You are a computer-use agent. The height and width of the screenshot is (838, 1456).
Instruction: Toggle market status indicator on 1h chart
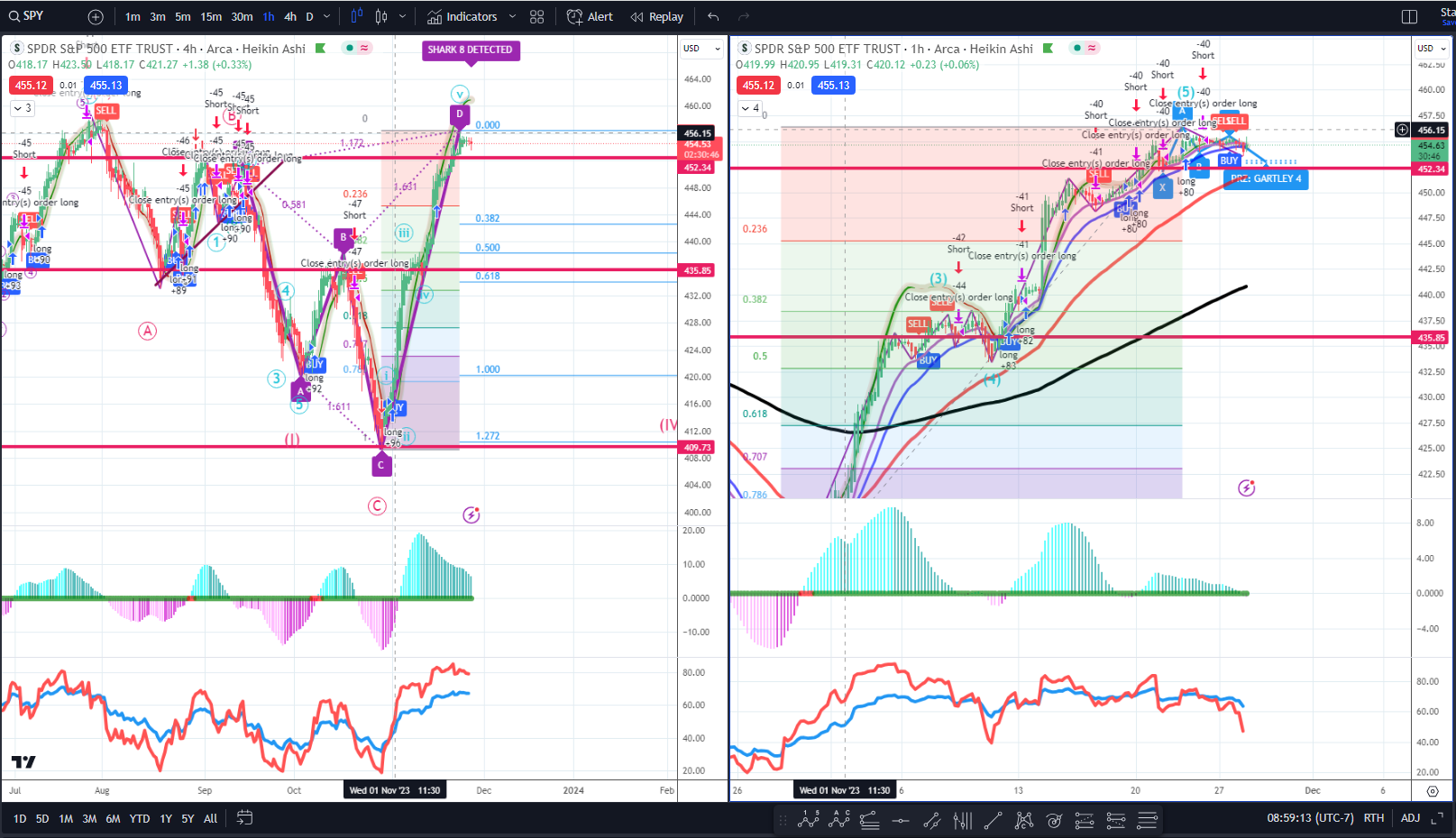click(1085, 48)
